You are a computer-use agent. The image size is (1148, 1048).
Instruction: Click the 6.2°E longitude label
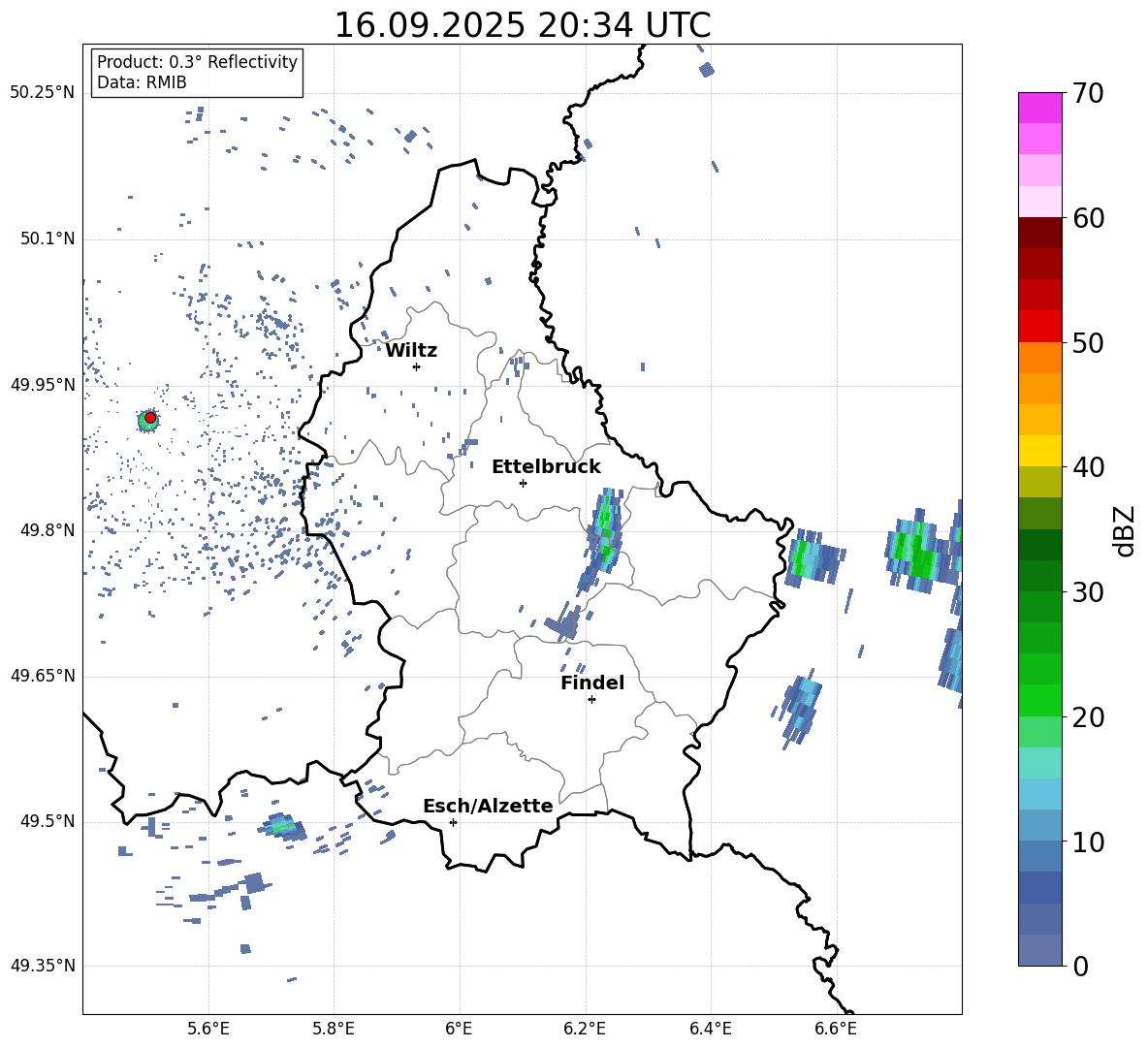(585, 1029)
